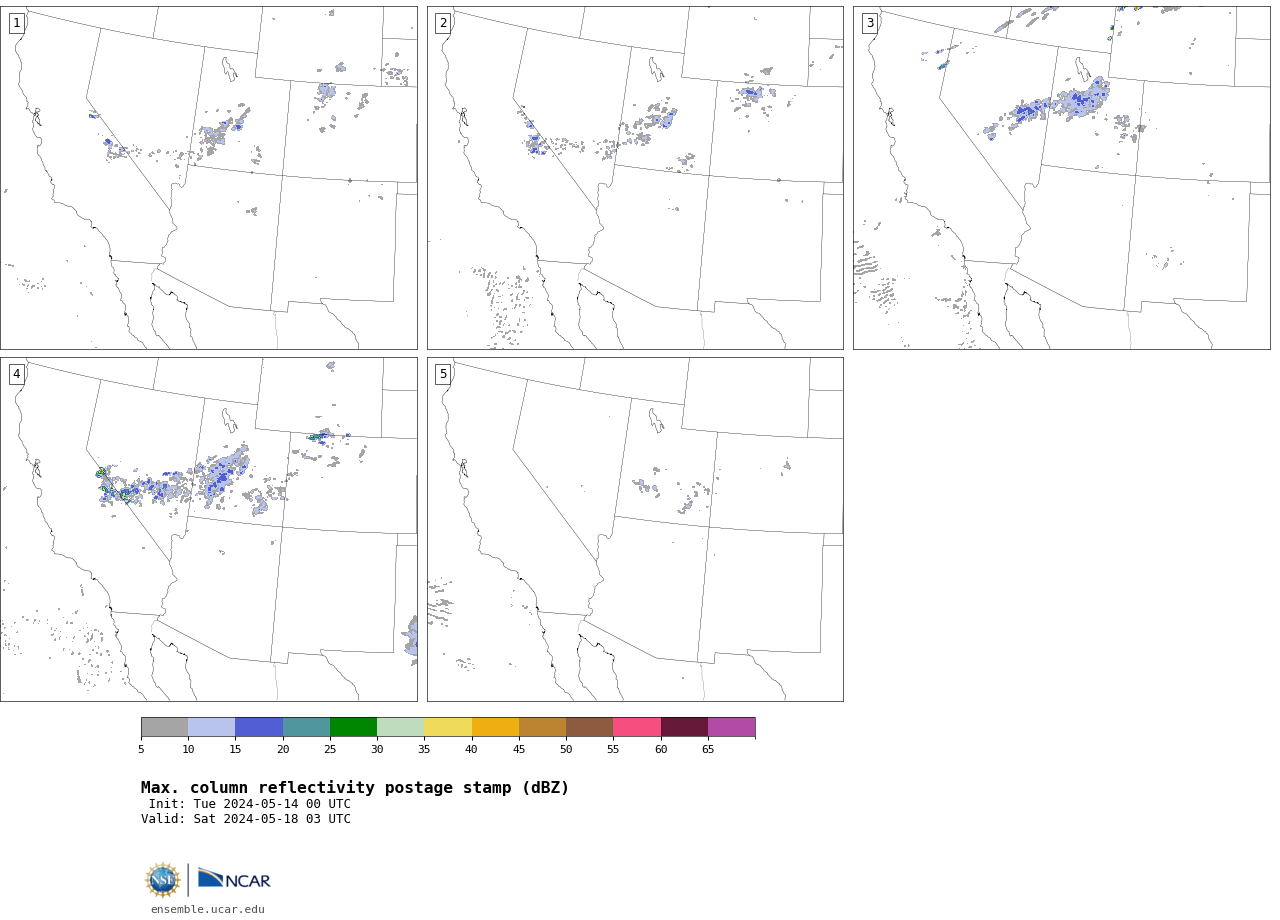This screenshot has height=920, width=1280.
Task: Click the pale green 30-35 dBZ swatch
Action: pyautogui.click(x=400, y=727)
